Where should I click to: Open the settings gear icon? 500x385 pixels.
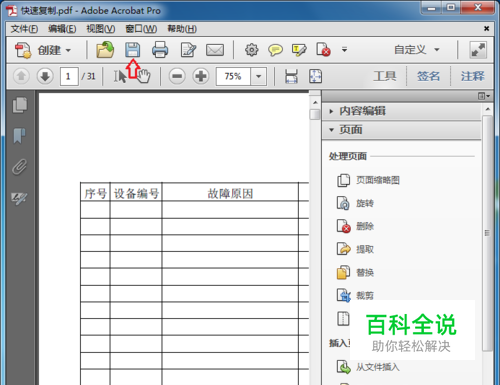pyautogui.click(x=252, y=50)
